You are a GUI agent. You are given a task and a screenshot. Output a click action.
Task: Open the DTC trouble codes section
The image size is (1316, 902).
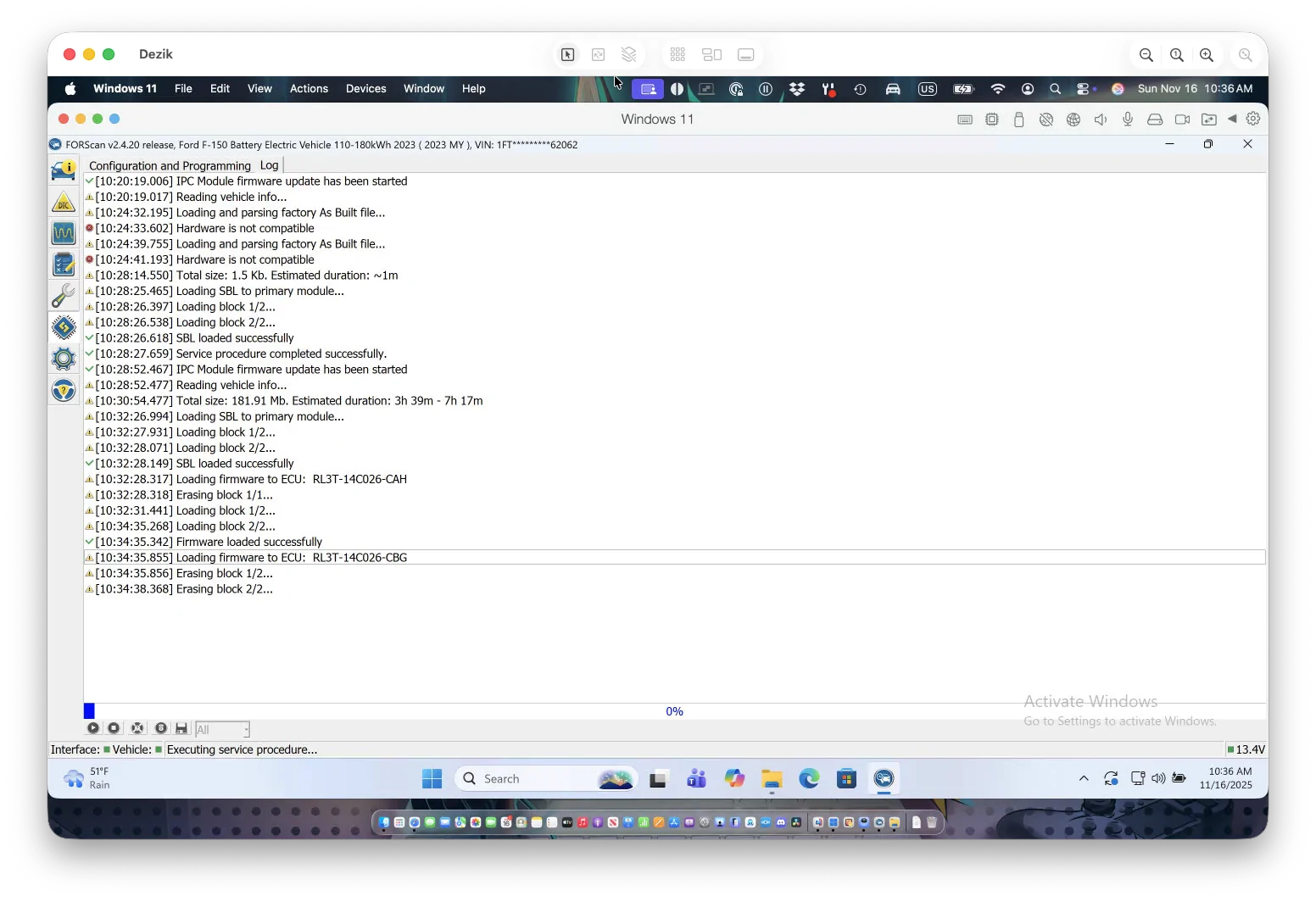(x=64, y=203)
